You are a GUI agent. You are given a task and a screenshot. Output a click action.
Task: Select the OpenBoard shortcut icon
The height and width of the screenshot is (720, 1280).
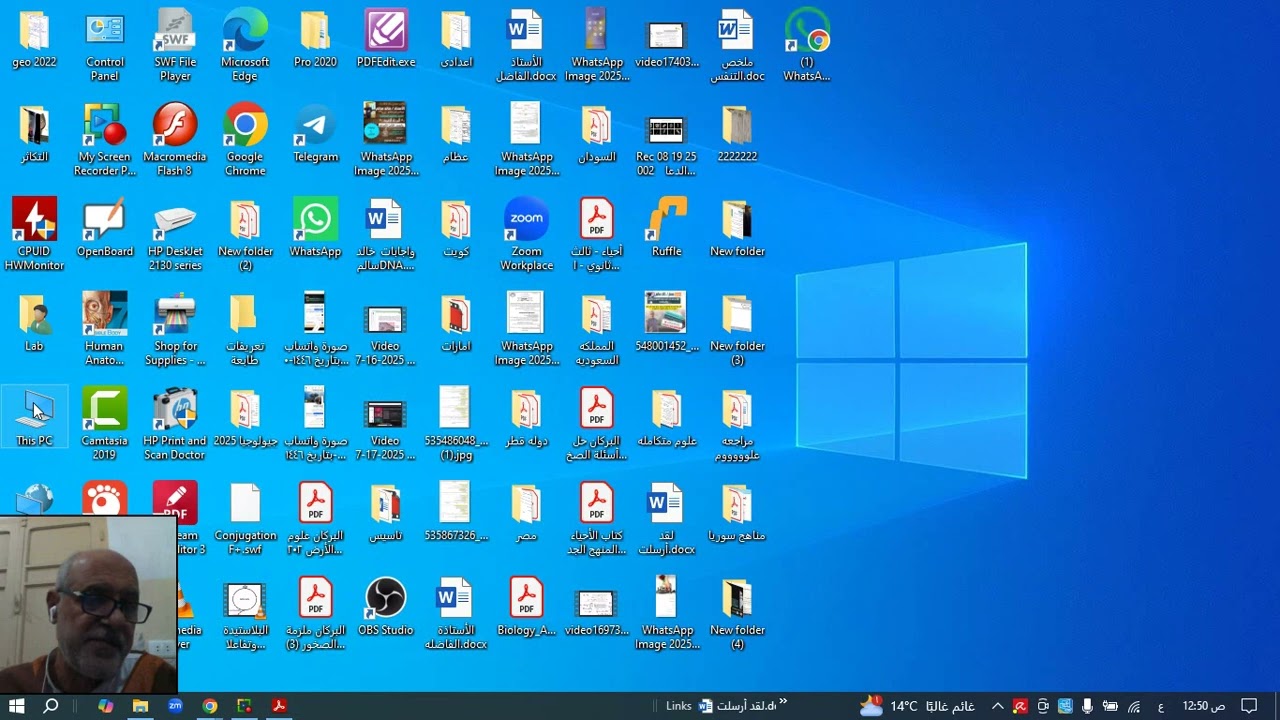pos(104,229)
